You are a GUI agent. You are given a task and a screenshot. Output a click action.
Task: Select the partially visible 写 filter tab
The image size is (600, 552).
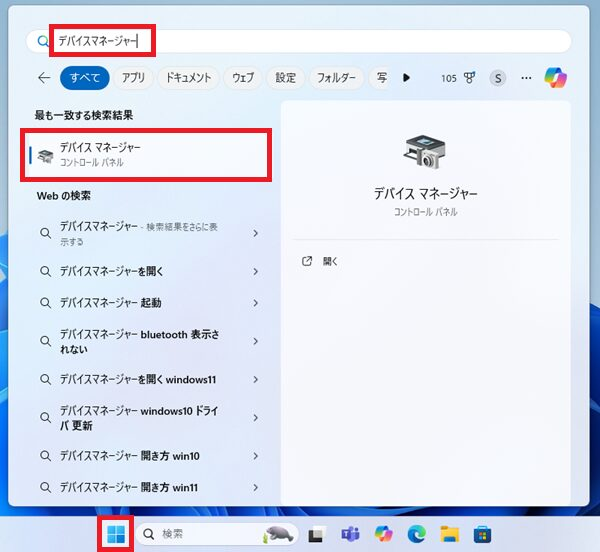pyautogui.click(x=380, y=78)
